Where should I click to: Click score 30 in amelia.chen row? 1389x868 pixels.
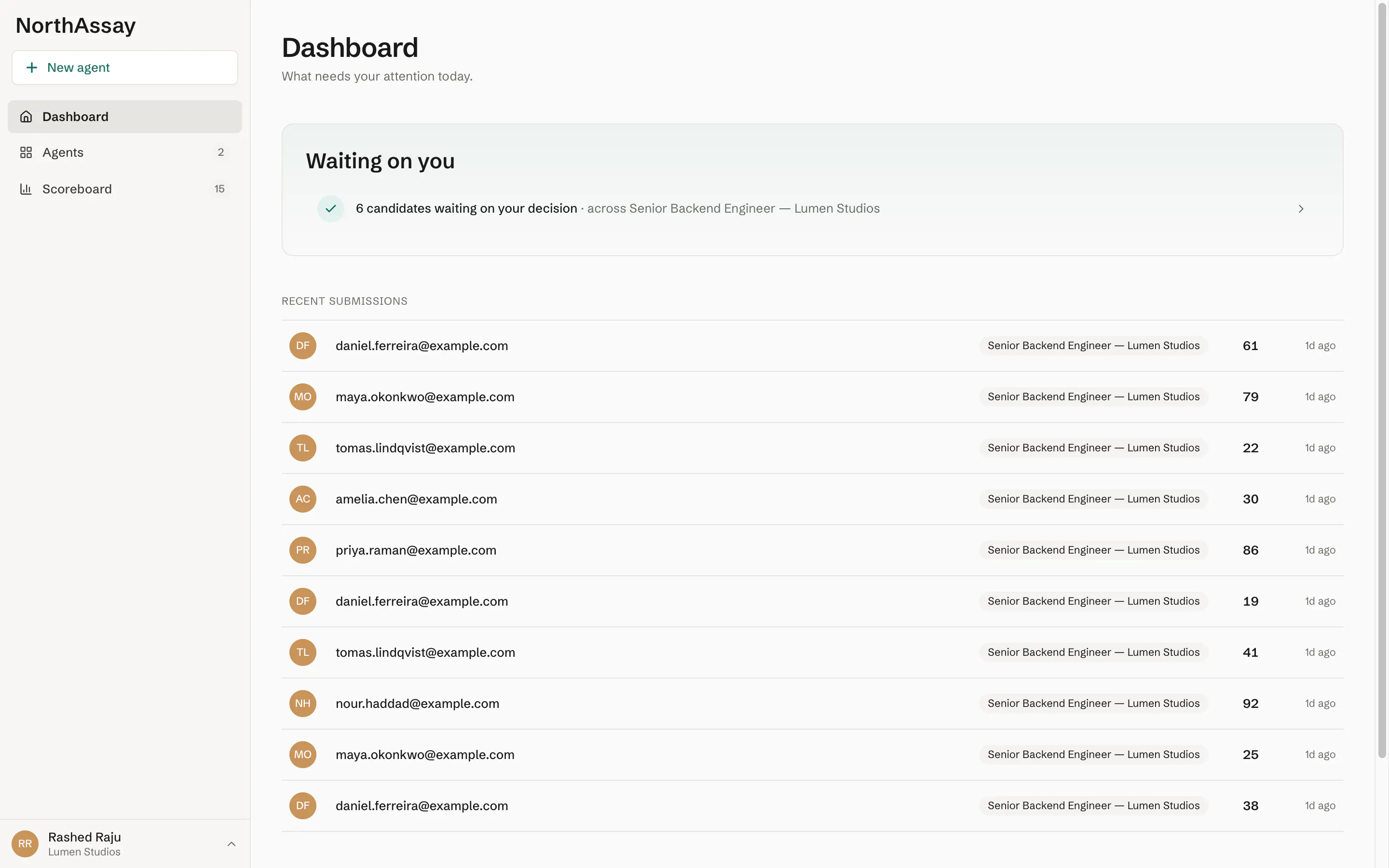(x=1250, y=499)
